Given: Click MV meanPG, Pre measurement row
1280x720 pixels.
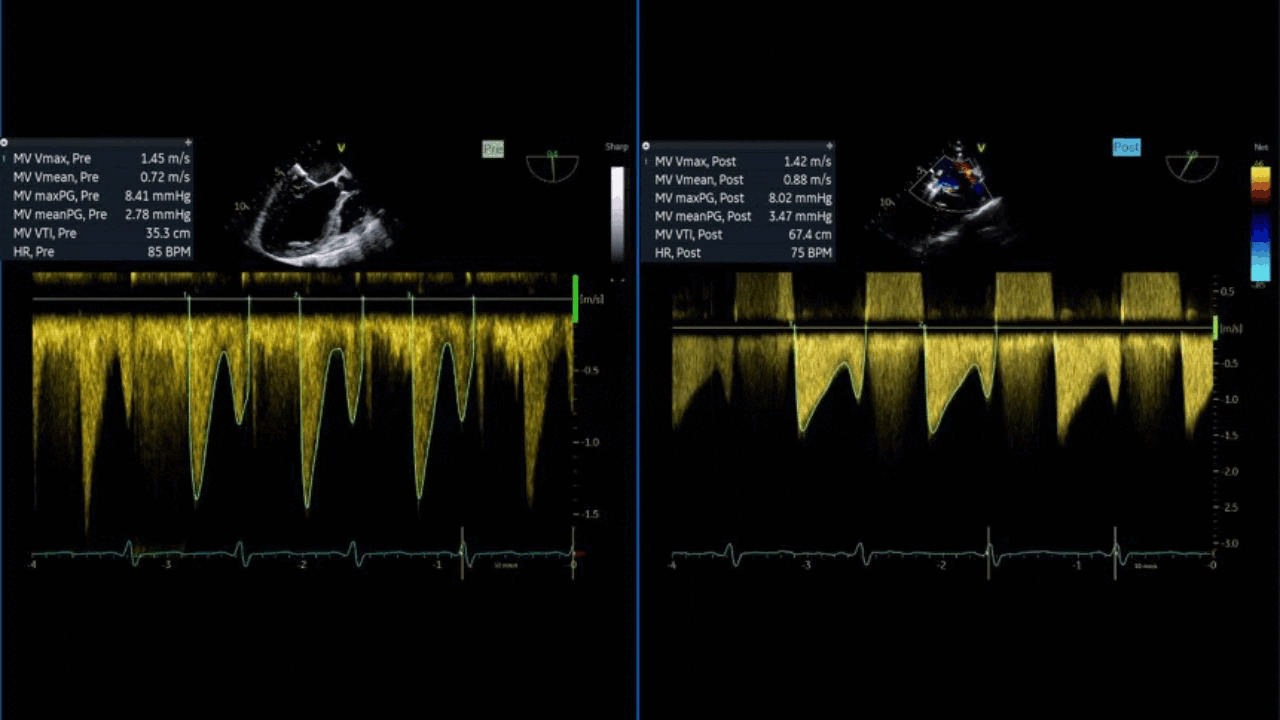Looking at the screenshot, I should (100, 214).
